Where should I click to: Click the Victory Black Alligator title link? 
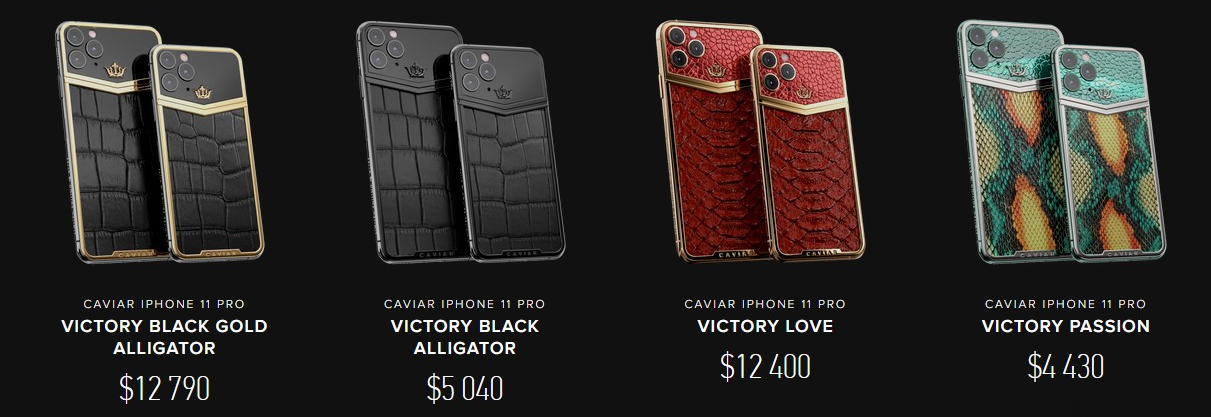pyautogui.click(x=464, y=338)
